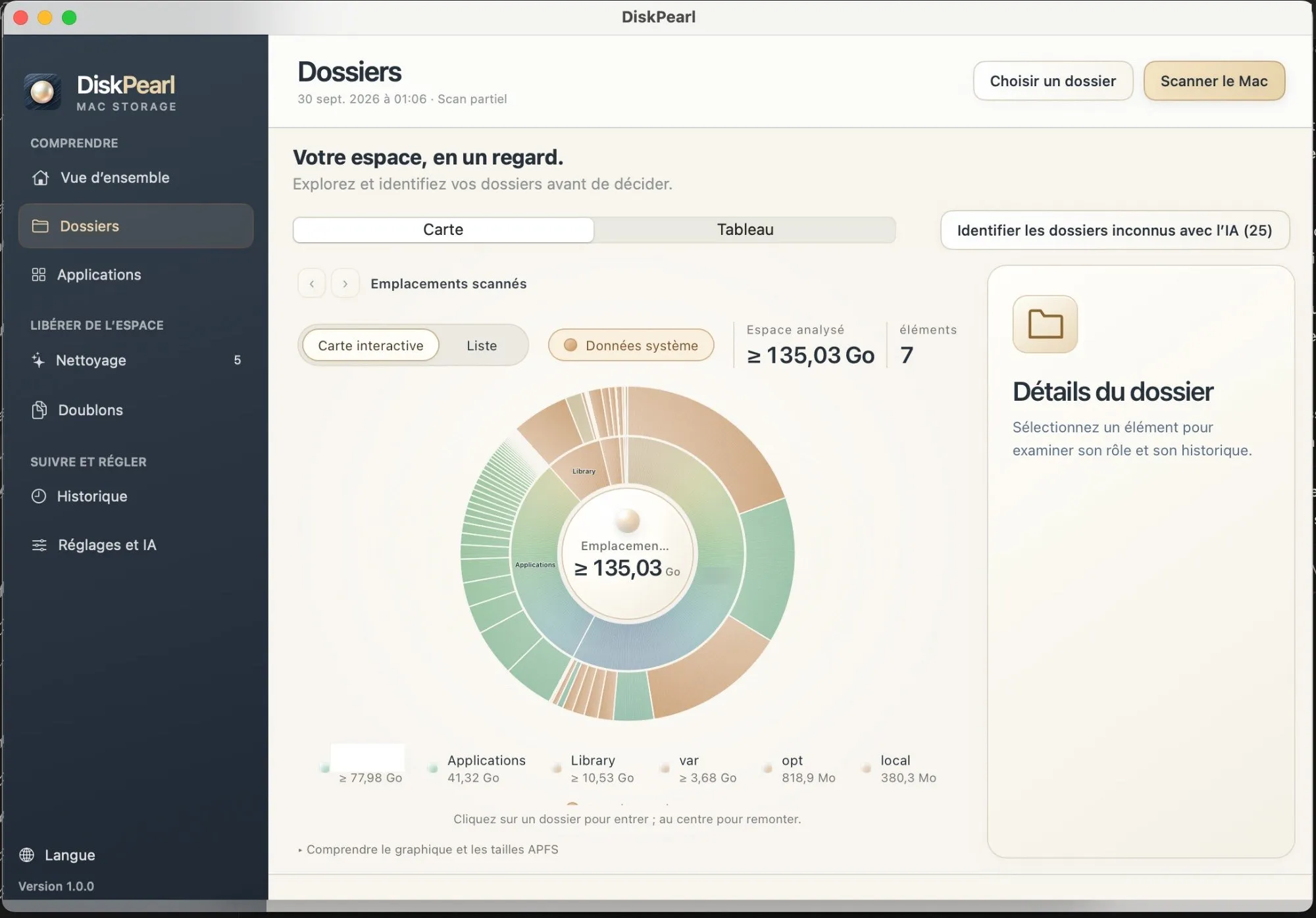1316x918 pixels.
Task: Open the Doublons section
Action: coord(136,410)
